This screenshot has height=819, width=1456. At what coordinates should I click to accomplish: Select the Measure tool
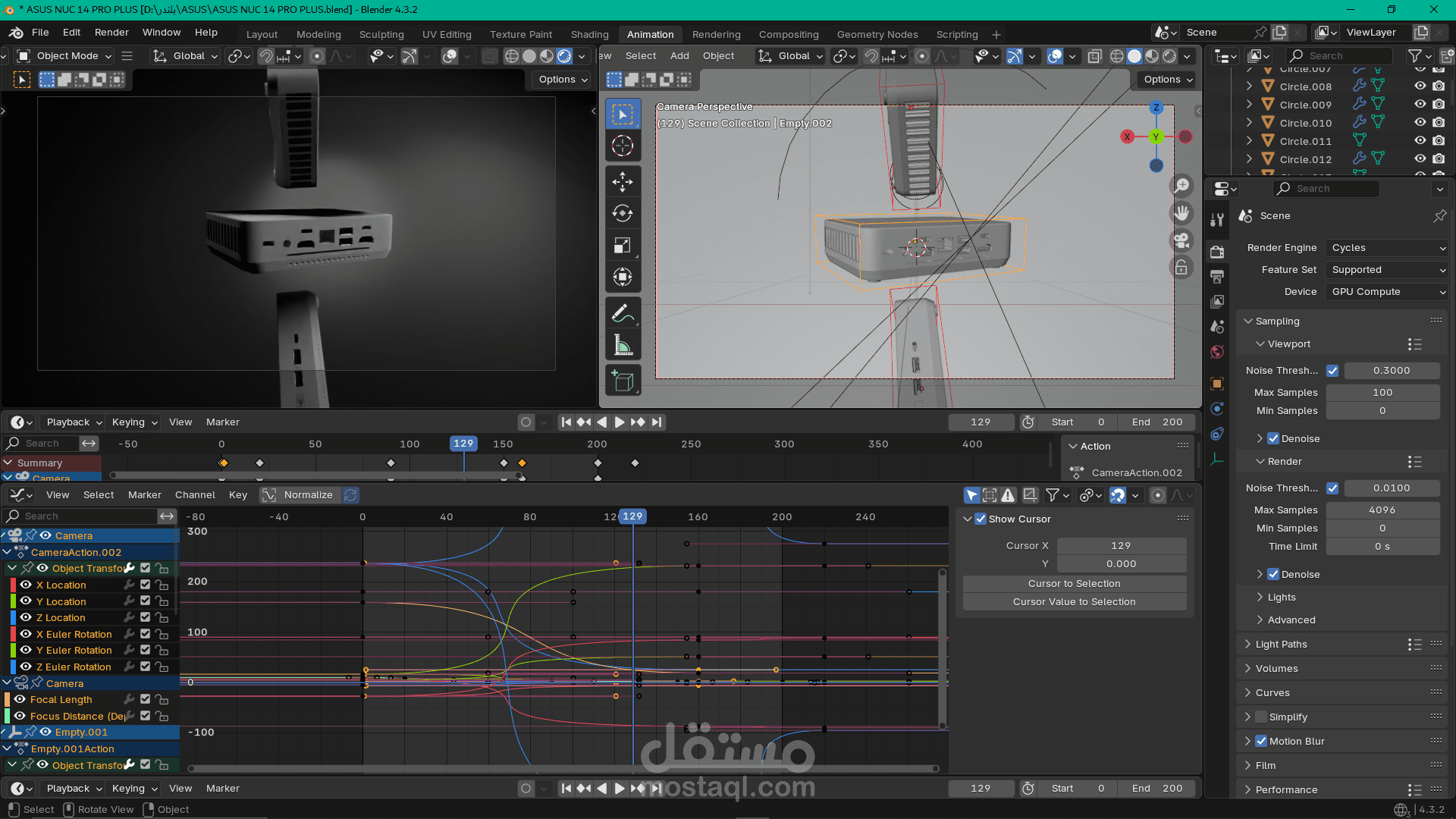coord(623,346)
